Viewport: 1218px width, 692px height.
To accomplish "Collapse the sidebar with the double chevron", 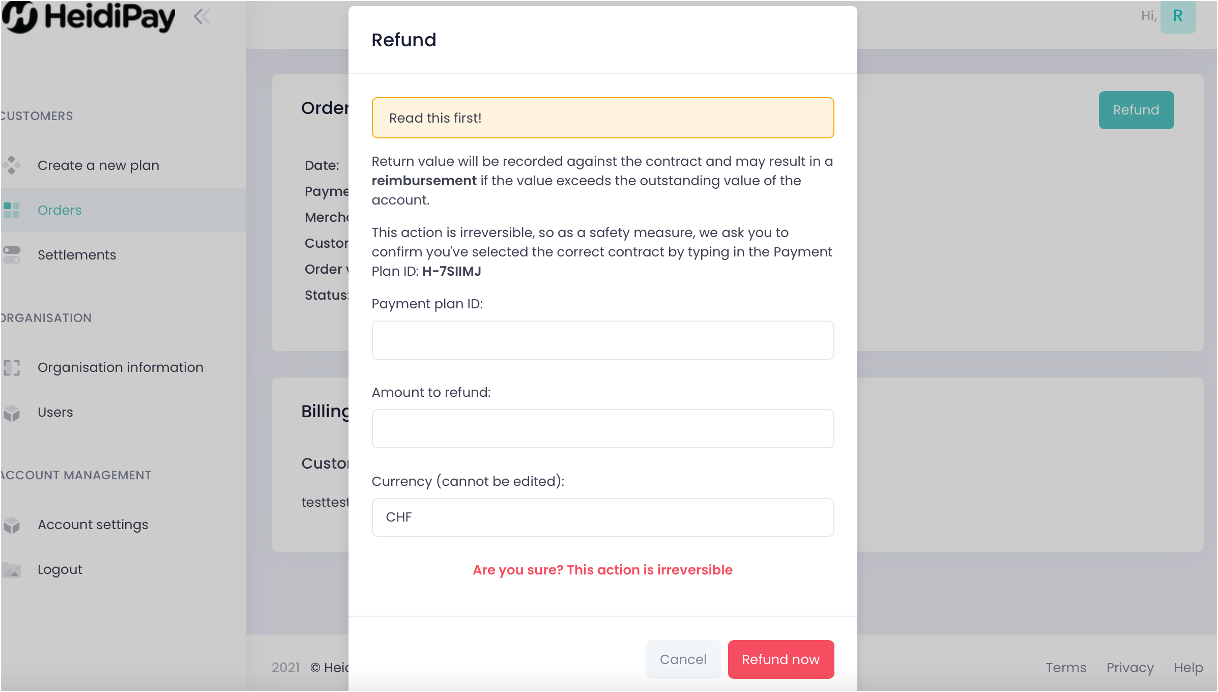I will 200,15.
